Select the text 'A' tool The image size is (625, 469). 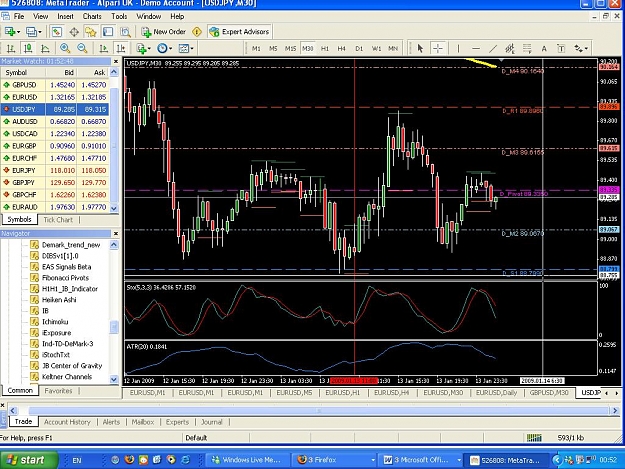[x=544, y=49]
